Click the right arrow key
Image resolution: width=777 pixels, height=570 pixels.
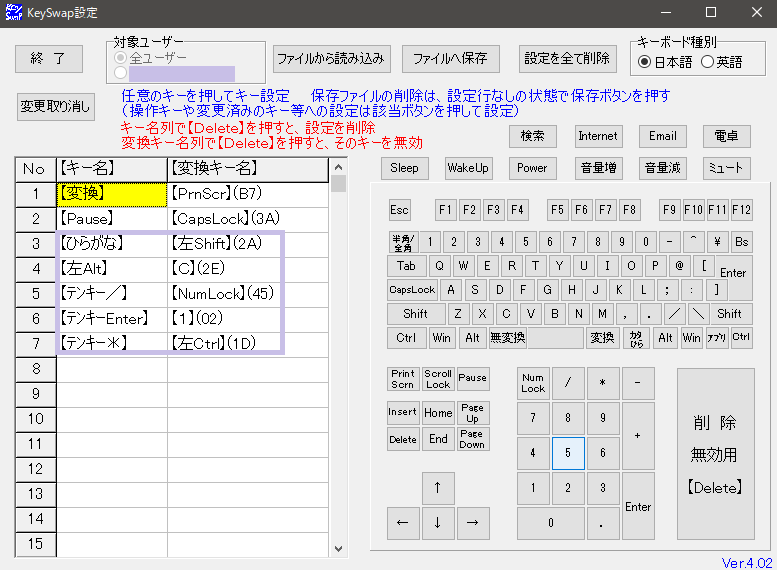[x=473, y=523]
